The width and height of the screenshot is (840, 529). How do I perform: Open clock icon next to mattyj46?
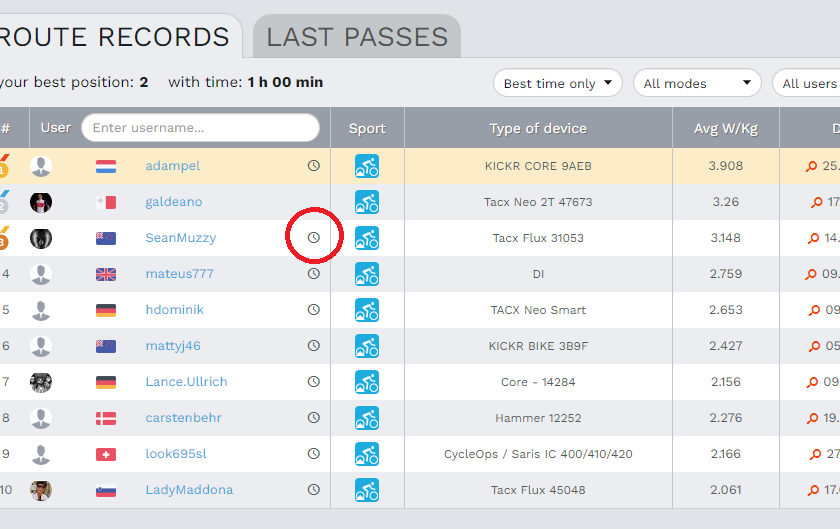coord(313,345)
